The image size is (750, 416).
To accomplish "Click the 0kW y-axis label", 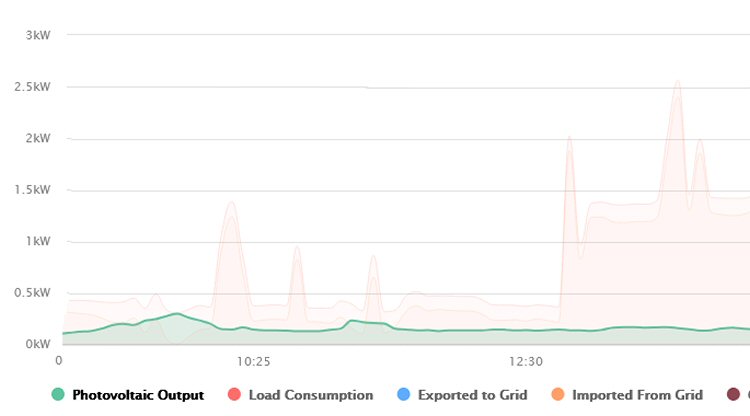I will 37,344.
